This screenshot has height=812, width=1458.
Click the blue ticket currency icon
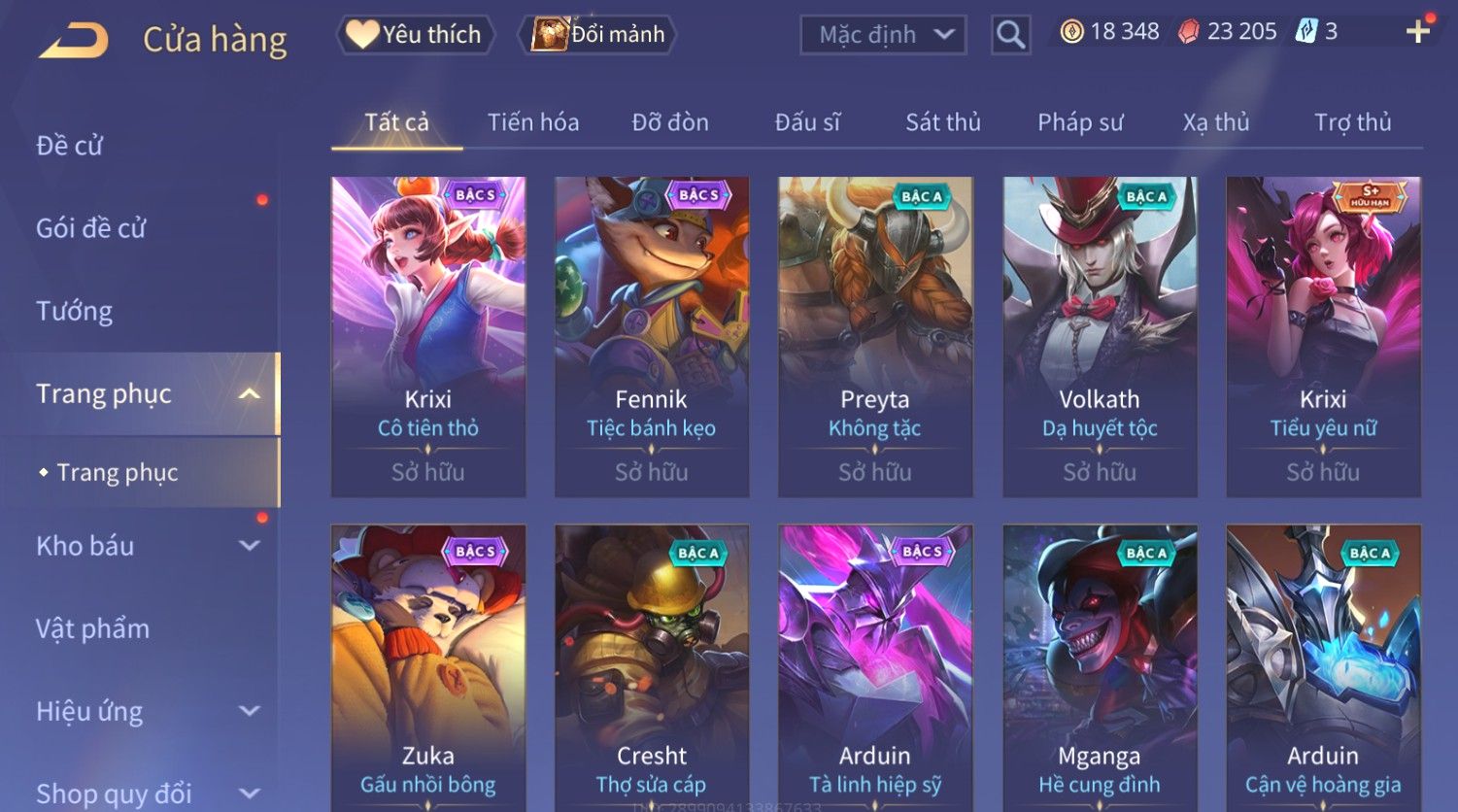(x=1306, y=32)
